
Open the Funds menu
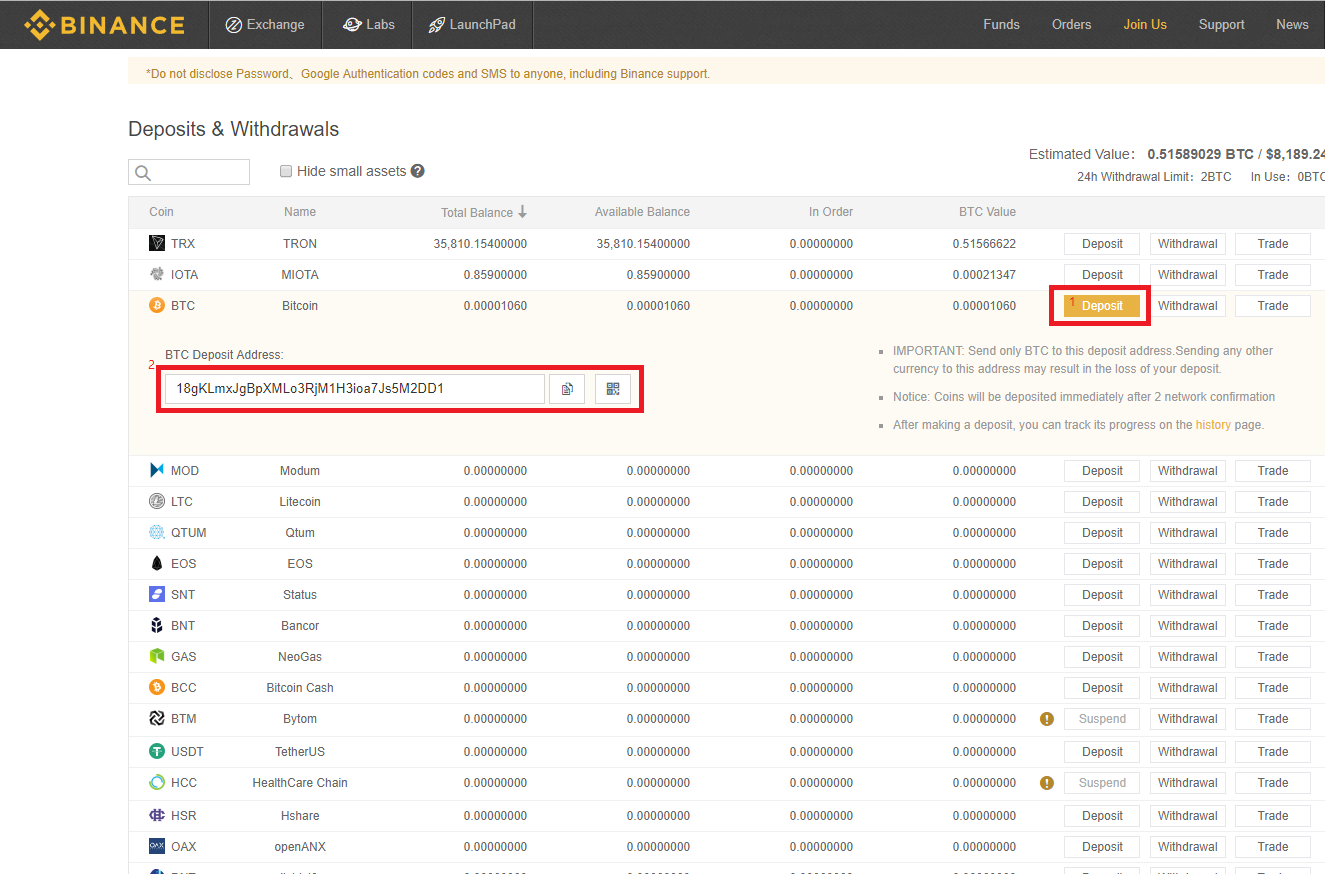[x=1001, y=25]
